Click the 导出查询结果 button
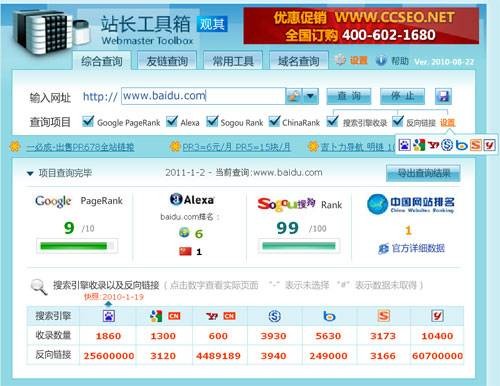The width and height of the screenshot is (500, 386). 423,173
